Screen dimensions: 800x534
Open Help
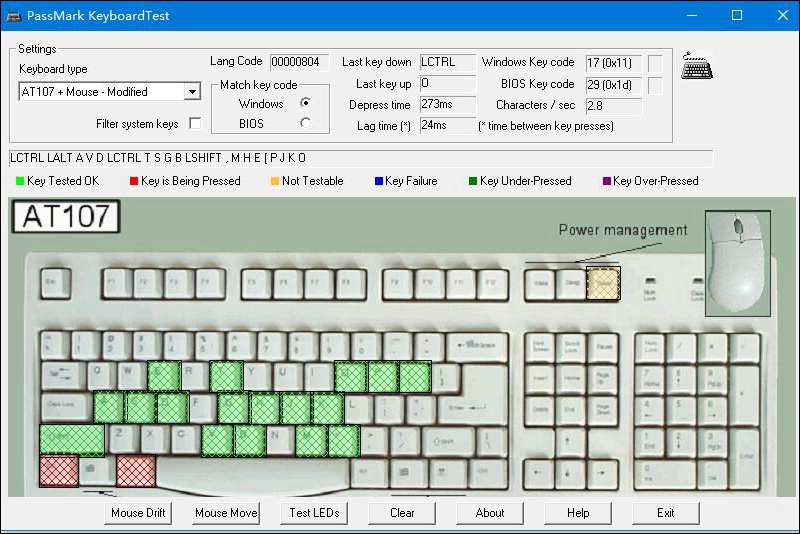pyautogui.click(x=578, y=513)
